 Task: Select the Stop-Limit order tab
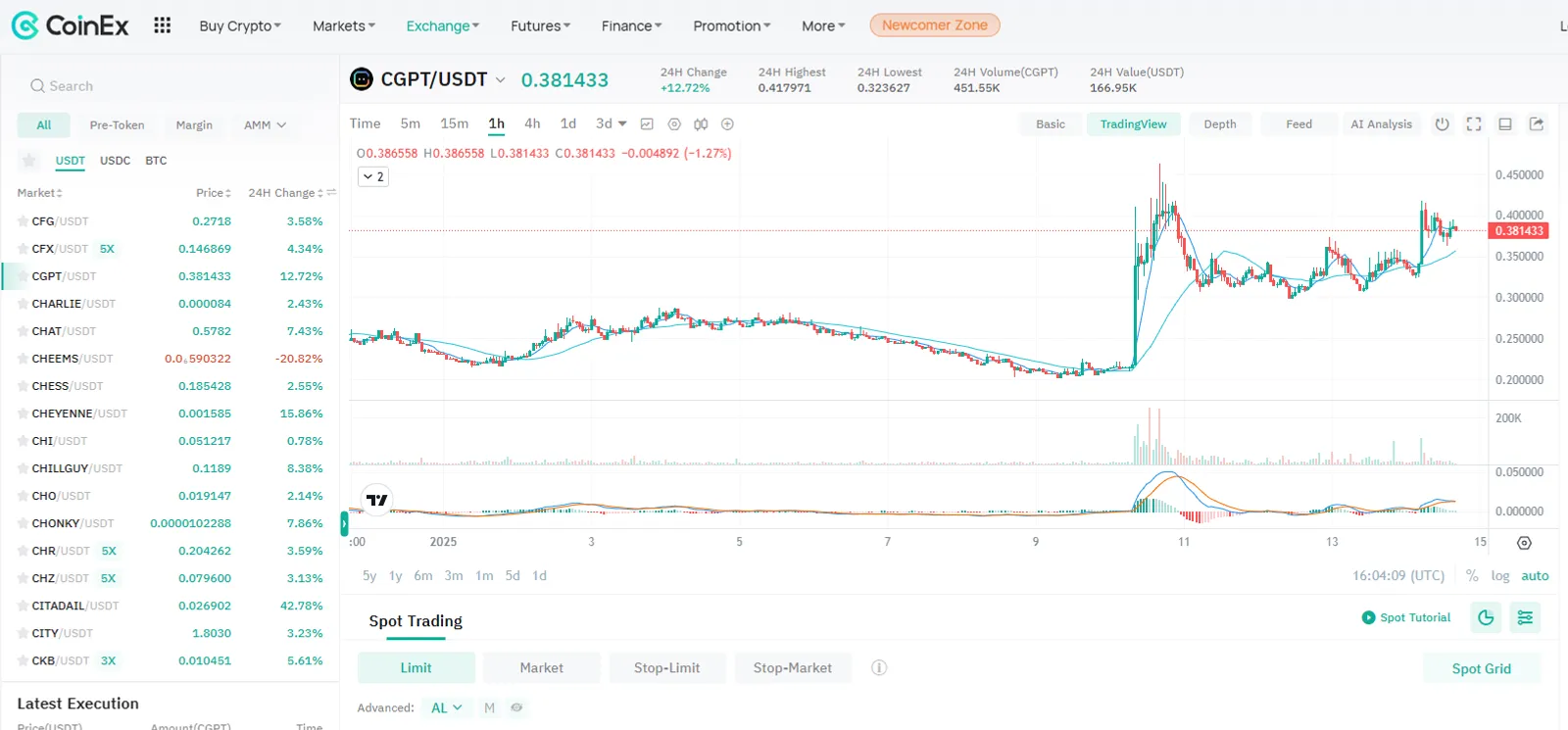pos(667,668)
